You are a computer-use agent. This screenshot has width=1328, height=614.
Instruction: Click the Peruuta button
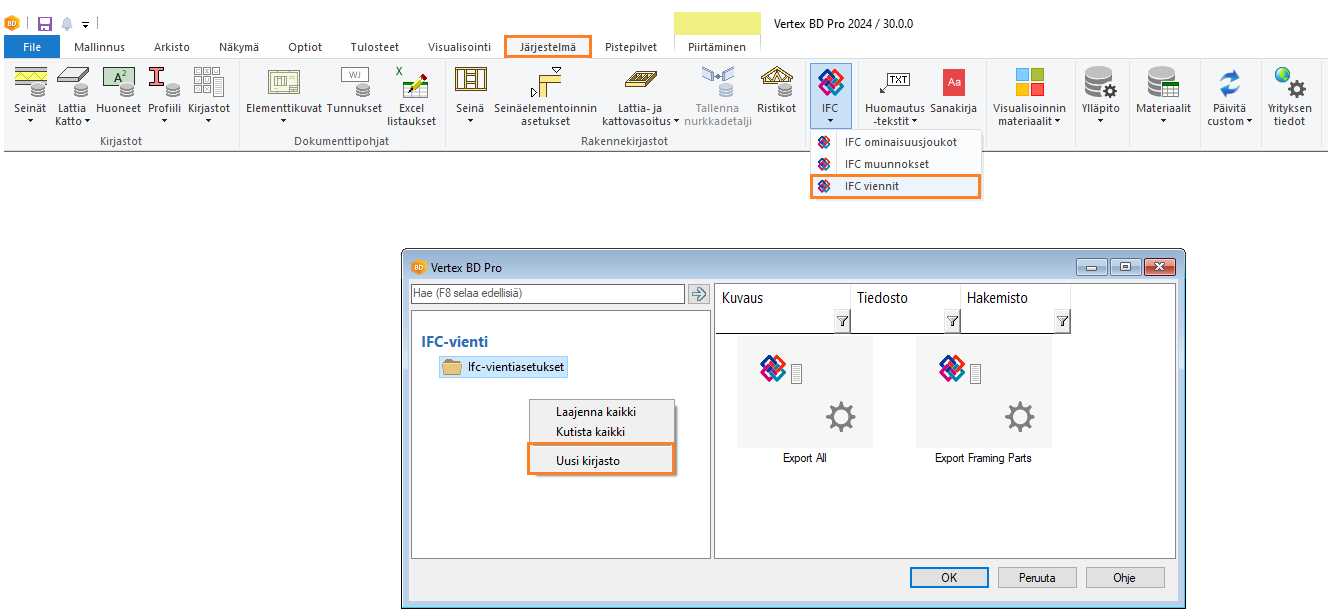pyautogui.click(x=1038, y=577)
